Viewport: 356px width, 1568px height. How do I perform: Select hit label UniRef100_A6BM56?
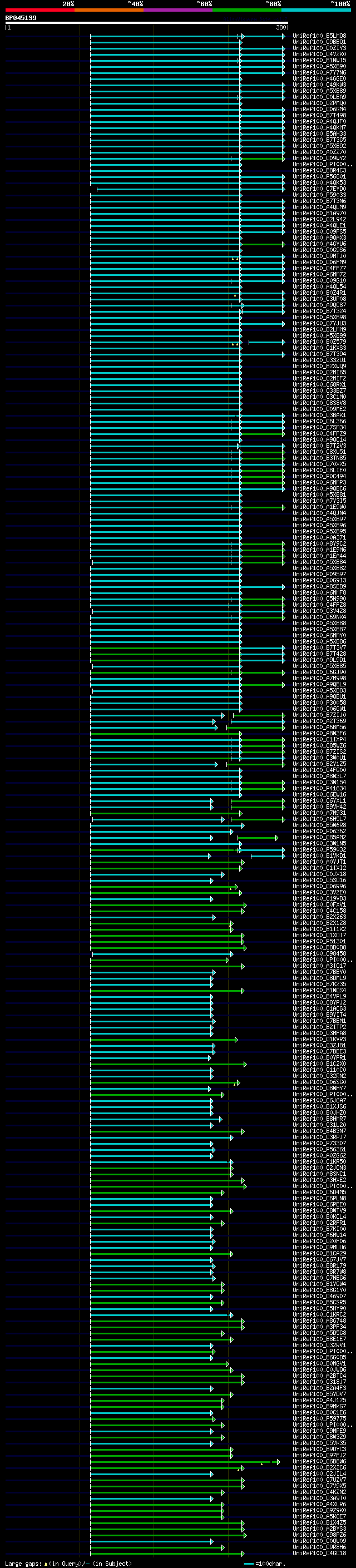319,728
